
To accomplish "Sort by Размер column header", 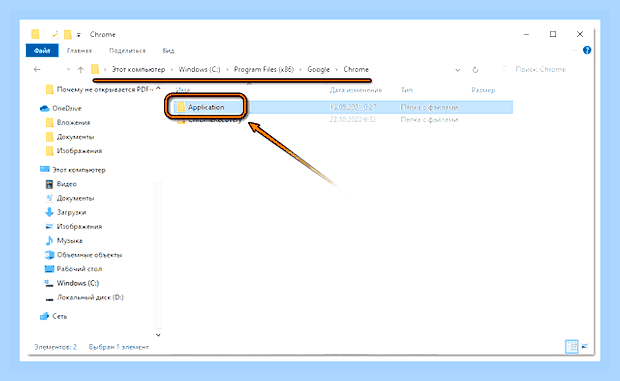I will coord(483,90).
